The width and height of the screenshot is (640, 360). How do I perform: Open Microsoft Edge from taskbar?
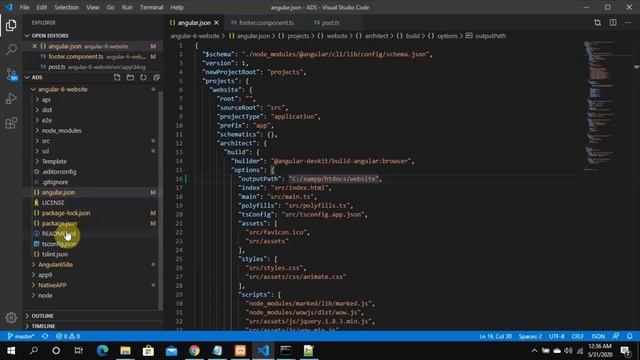102,351
